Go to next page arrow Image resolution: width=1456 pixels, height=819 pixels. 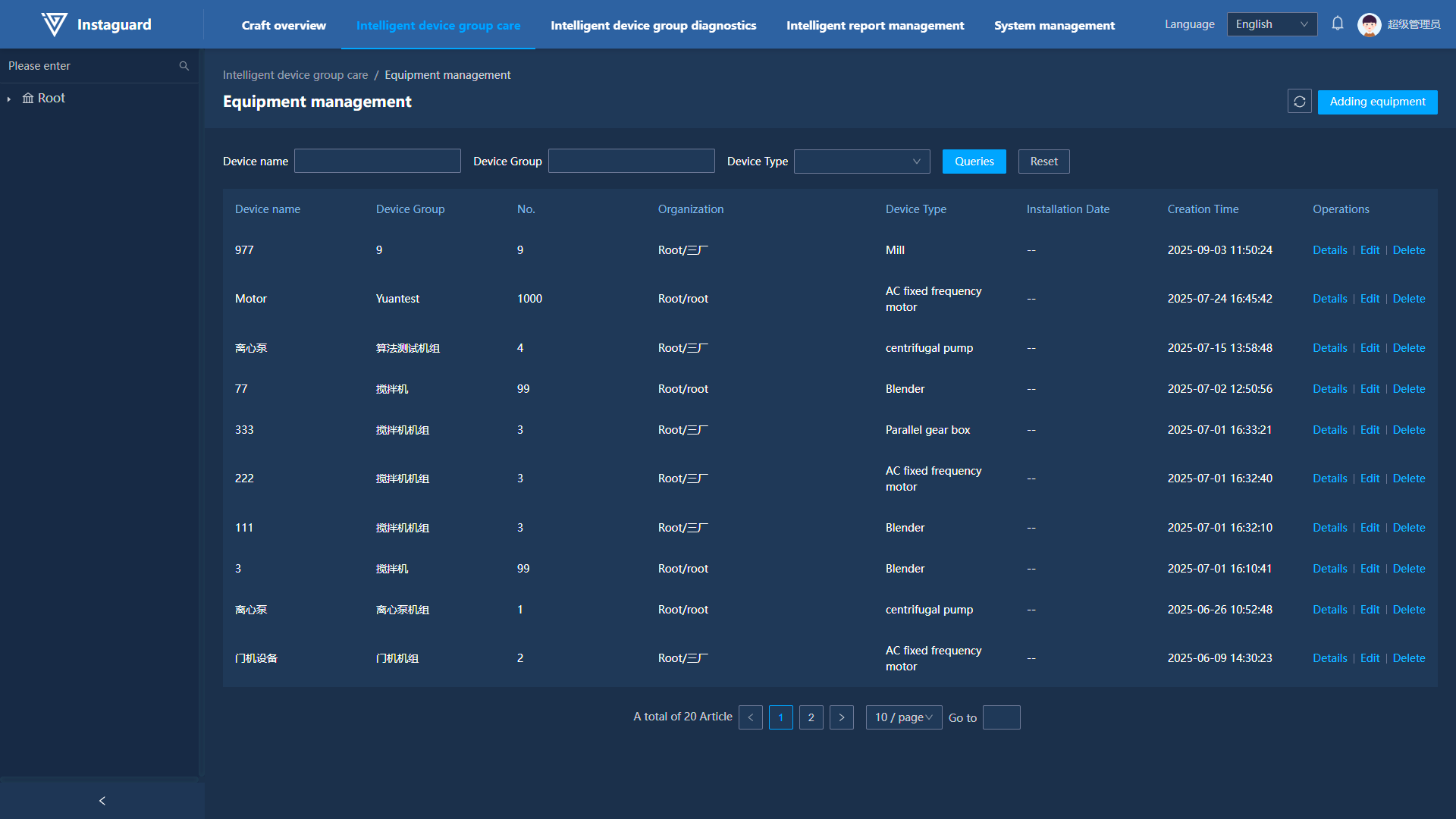coord(841,717)
